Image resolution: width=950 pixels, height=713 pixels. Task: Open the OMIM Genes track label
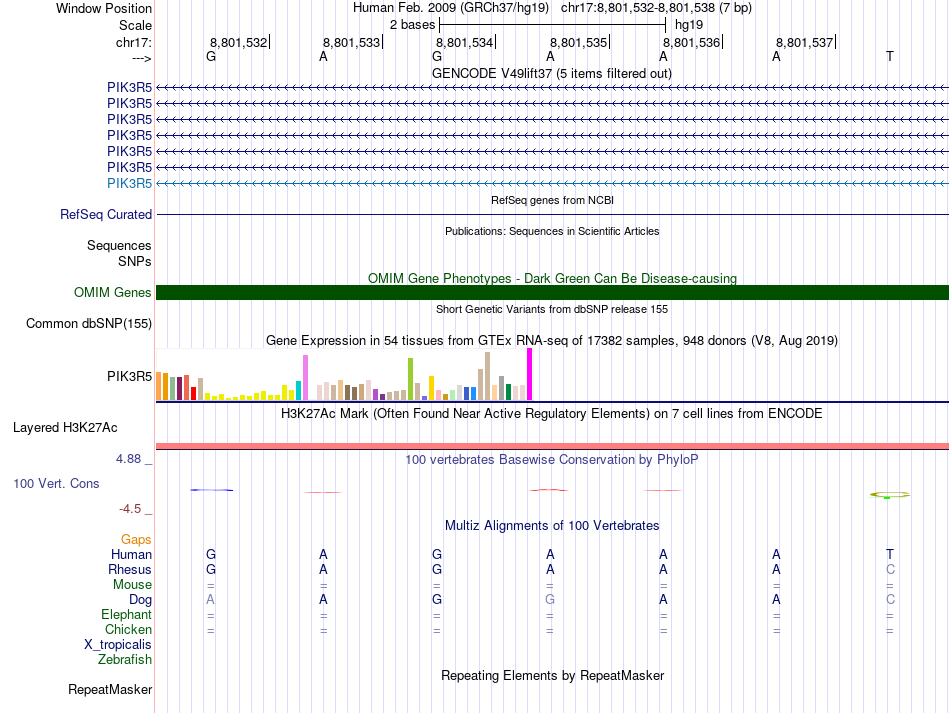point(113,293)
